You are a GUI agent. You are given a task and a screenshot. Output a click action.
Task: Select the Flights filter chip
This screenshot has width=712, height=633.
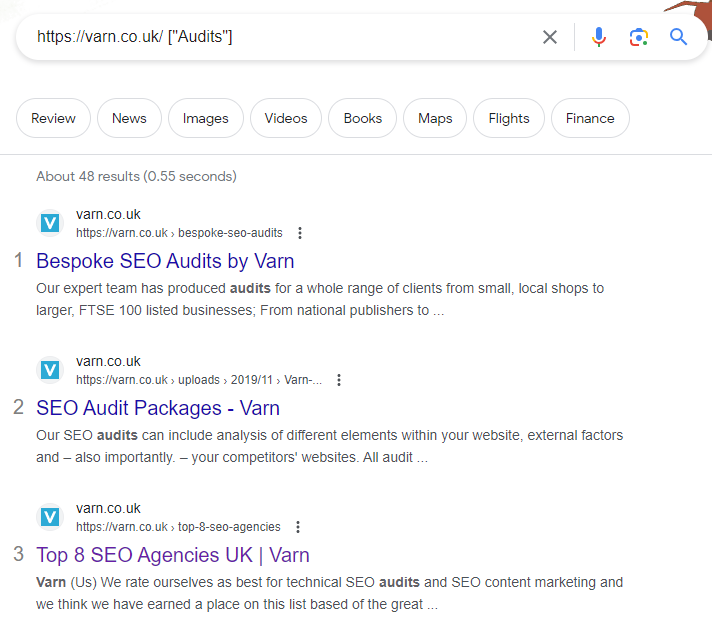pyautogui.click(x=509, y=118)
